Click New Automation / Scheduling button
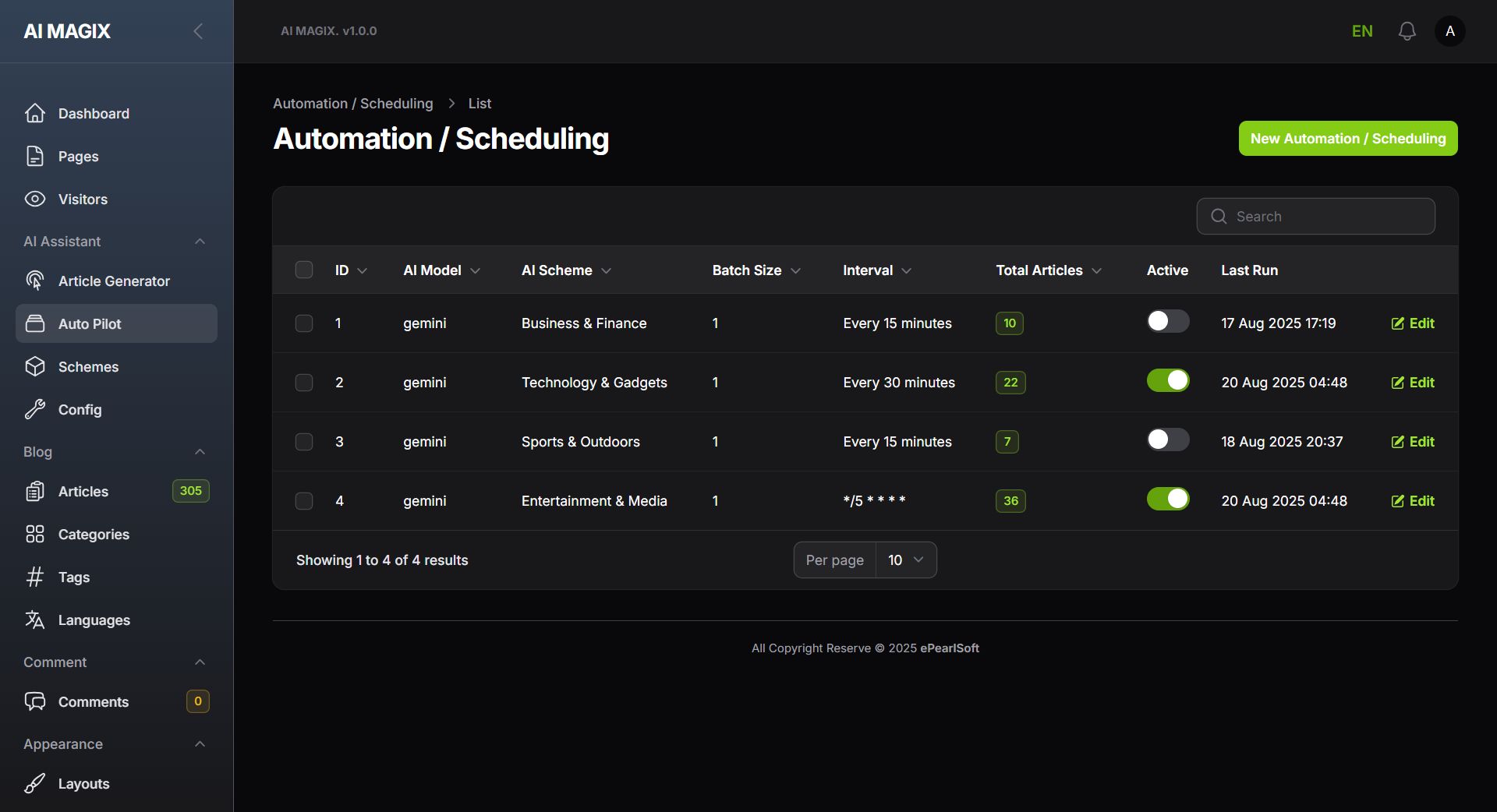Image resolution: width=1497 pixels, height=812 pixels. coord(1347,139)
